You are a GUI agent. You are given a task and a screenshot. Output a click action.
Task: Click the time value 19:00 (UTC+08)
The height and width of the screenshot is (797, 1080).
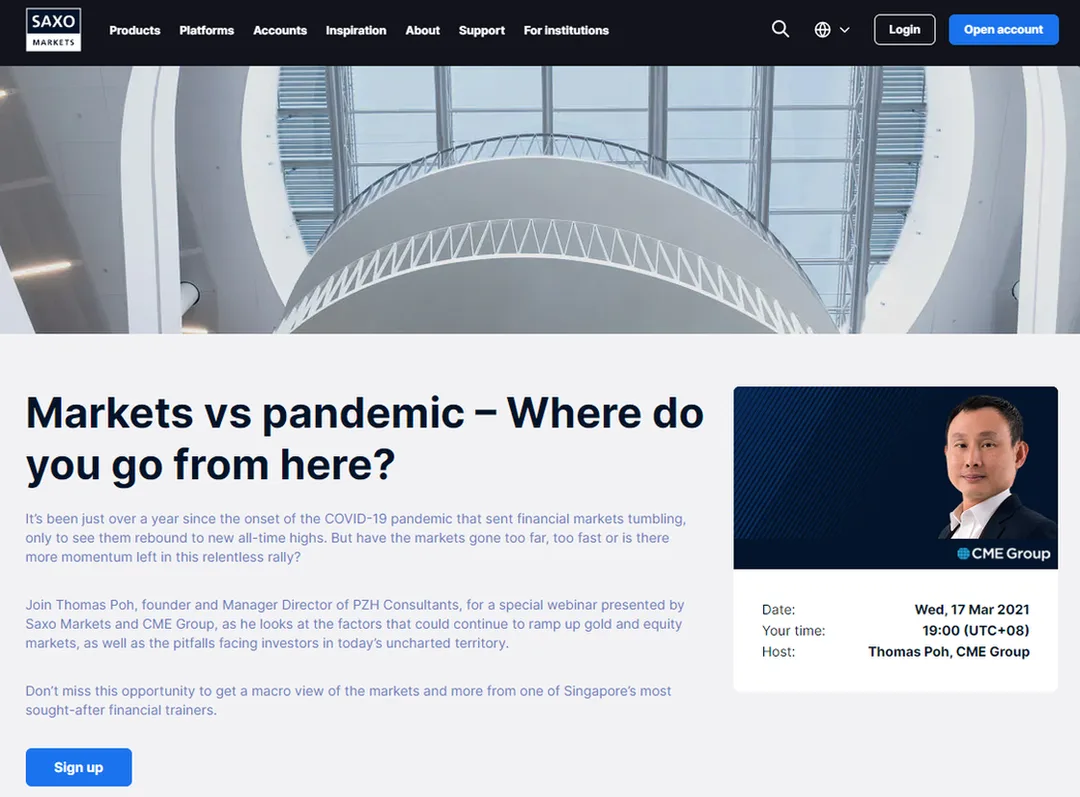point(976,630)
